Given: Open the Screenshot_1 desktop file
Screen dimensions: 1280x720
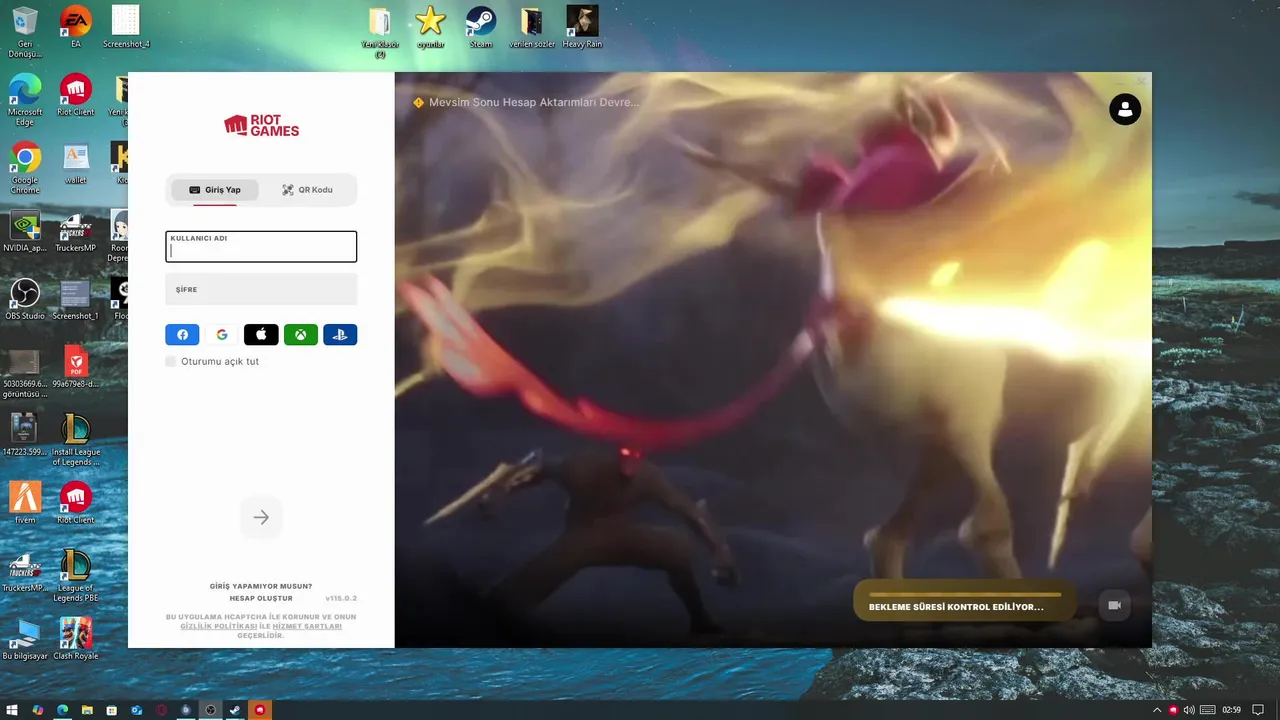Looking at the screenshot, I should point(76,299).
